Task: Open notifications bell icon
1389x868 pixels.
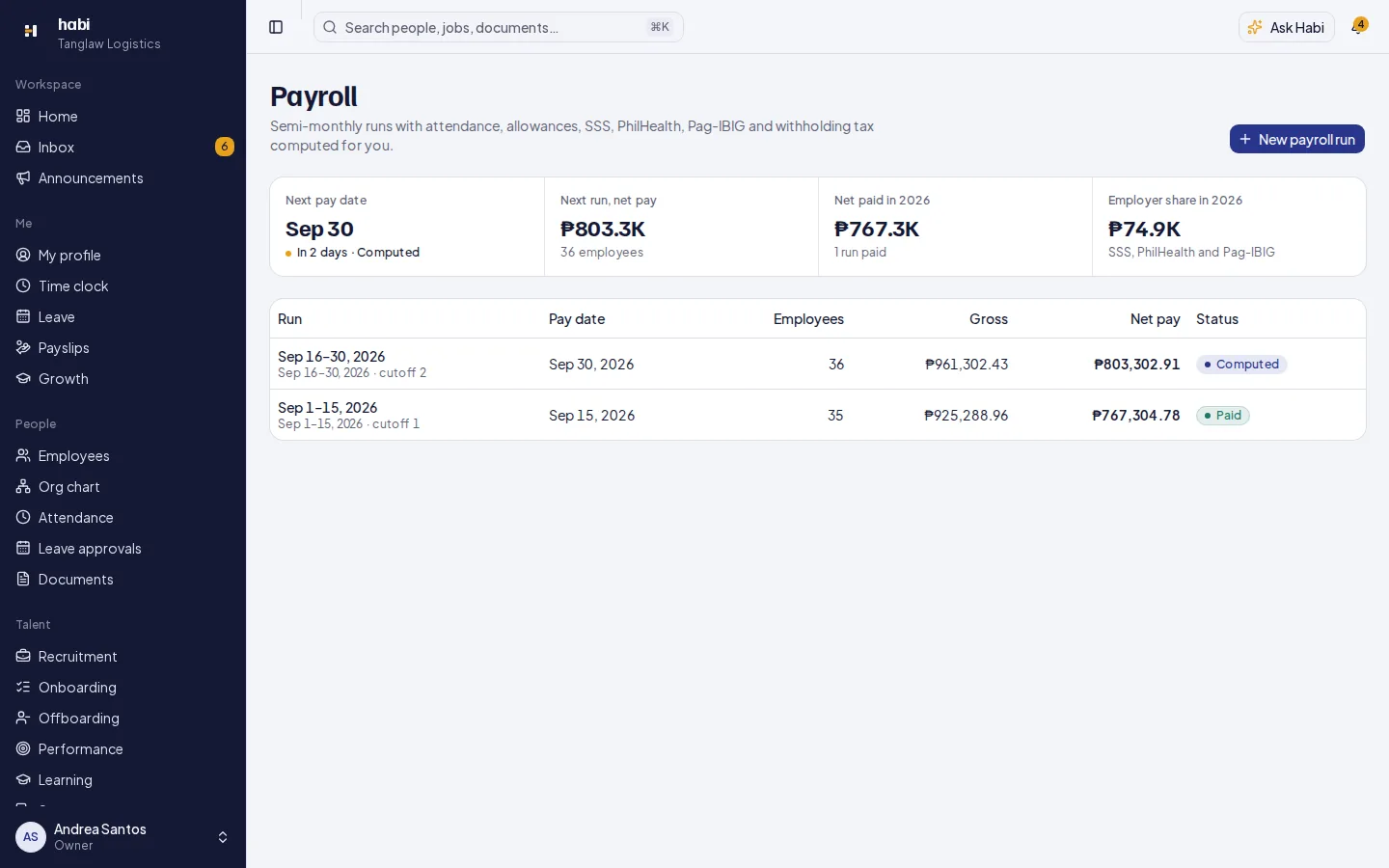Action: click(x=1358, y=27)
